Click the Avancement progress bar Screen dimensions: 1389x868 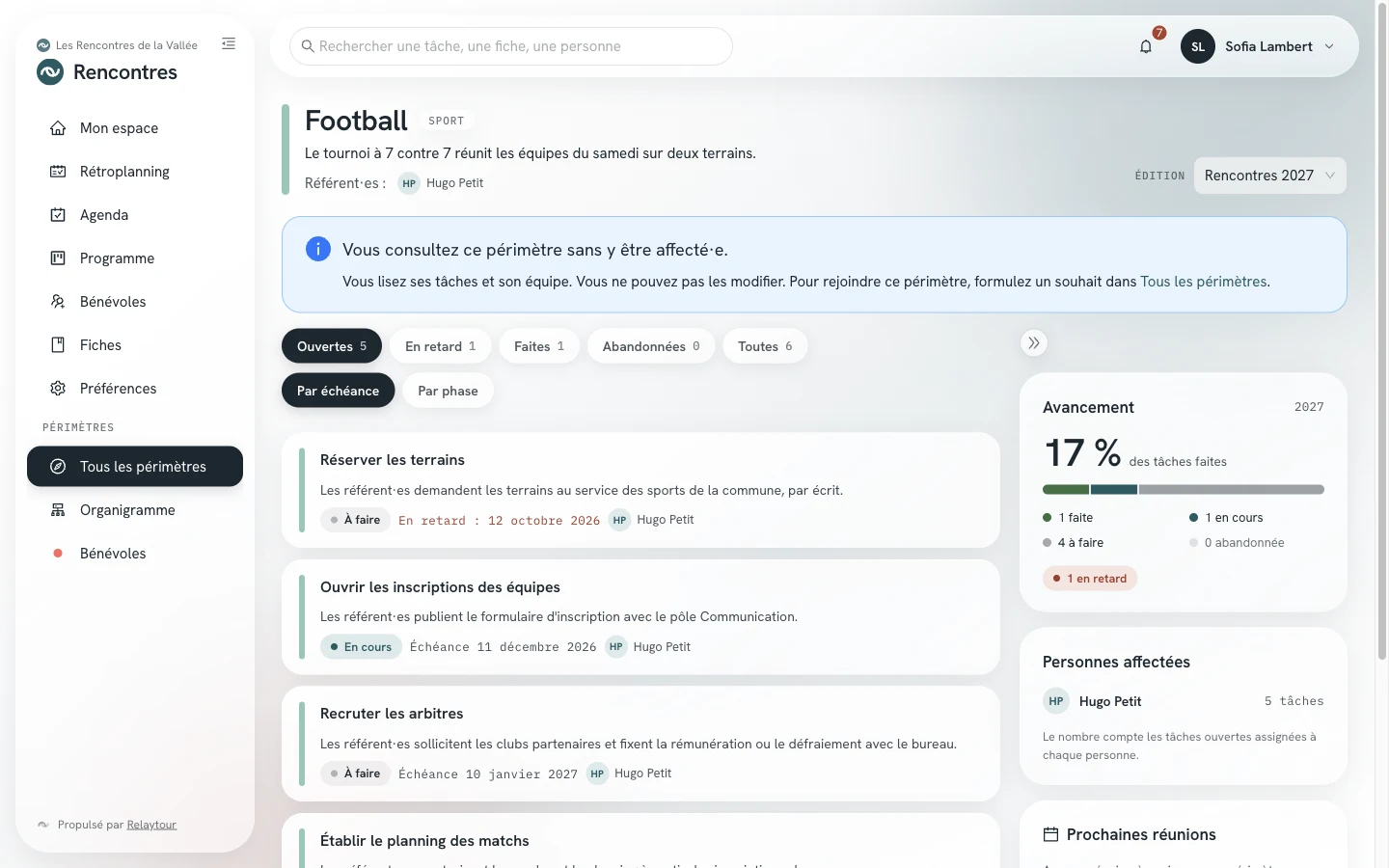[1184, 490]
